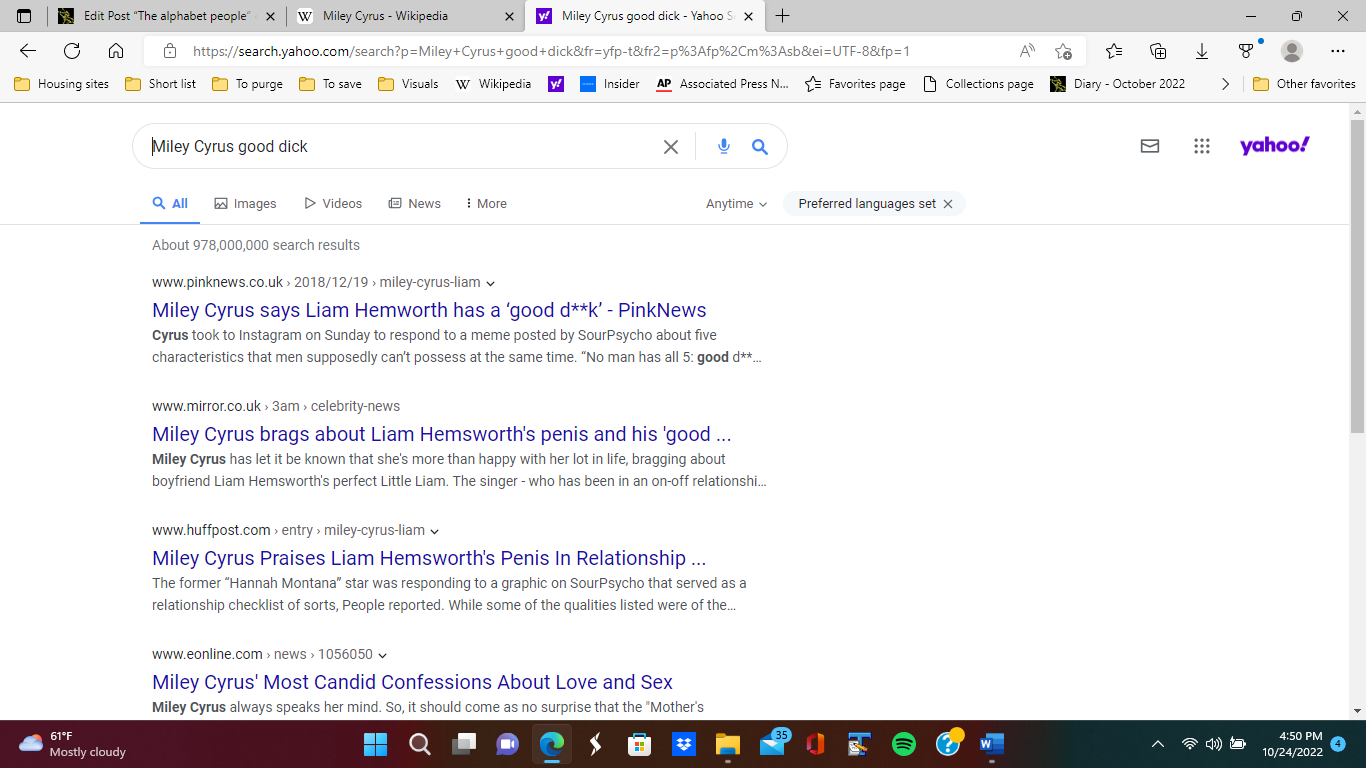This screenshot has width=1366, height=768.
Task: Expand the pinknews.co.uk result URL chevron
Action: pos(490,283)
